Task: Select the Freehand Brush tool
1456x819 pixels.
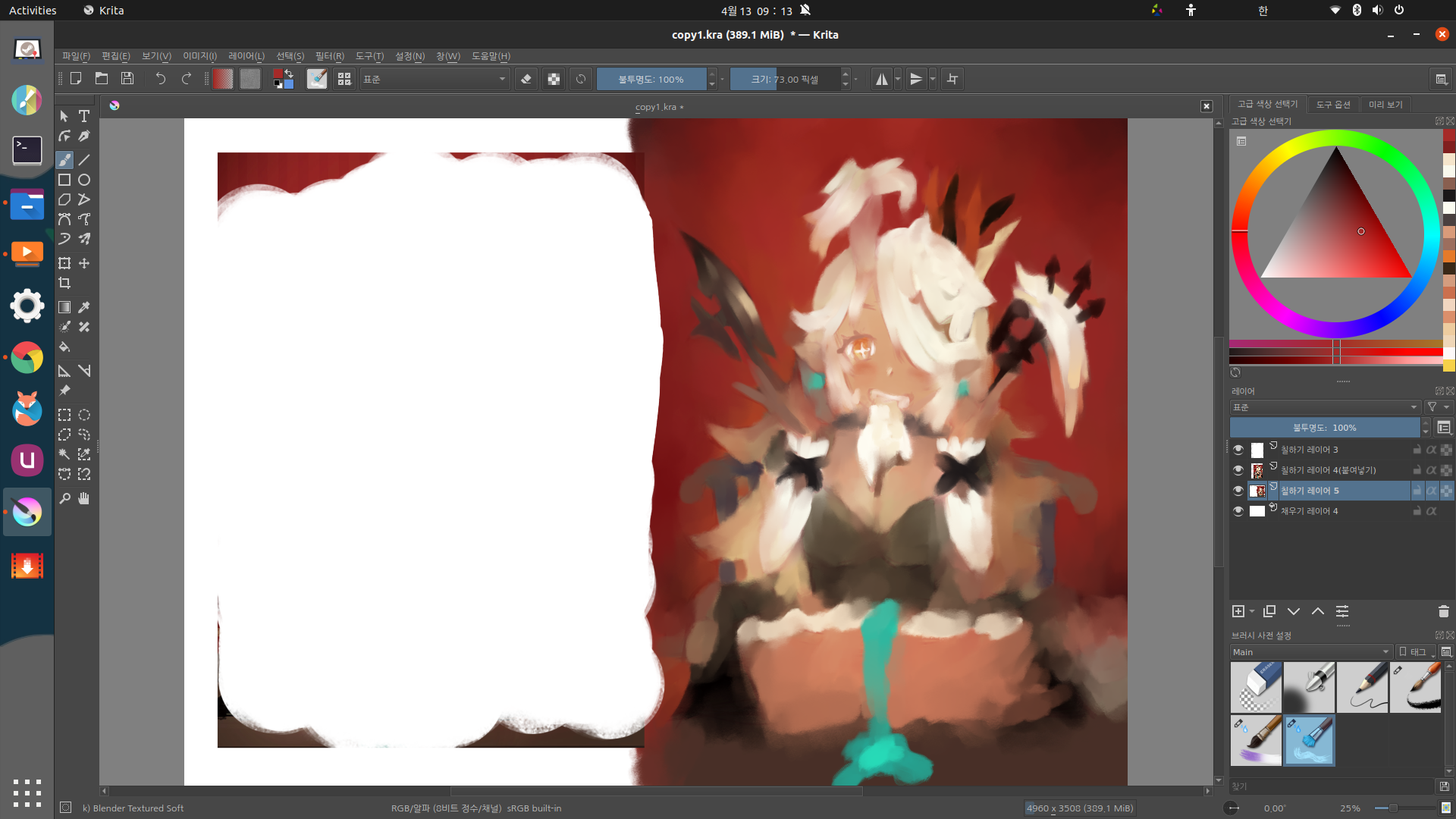Action: click(x=64, y=160)
